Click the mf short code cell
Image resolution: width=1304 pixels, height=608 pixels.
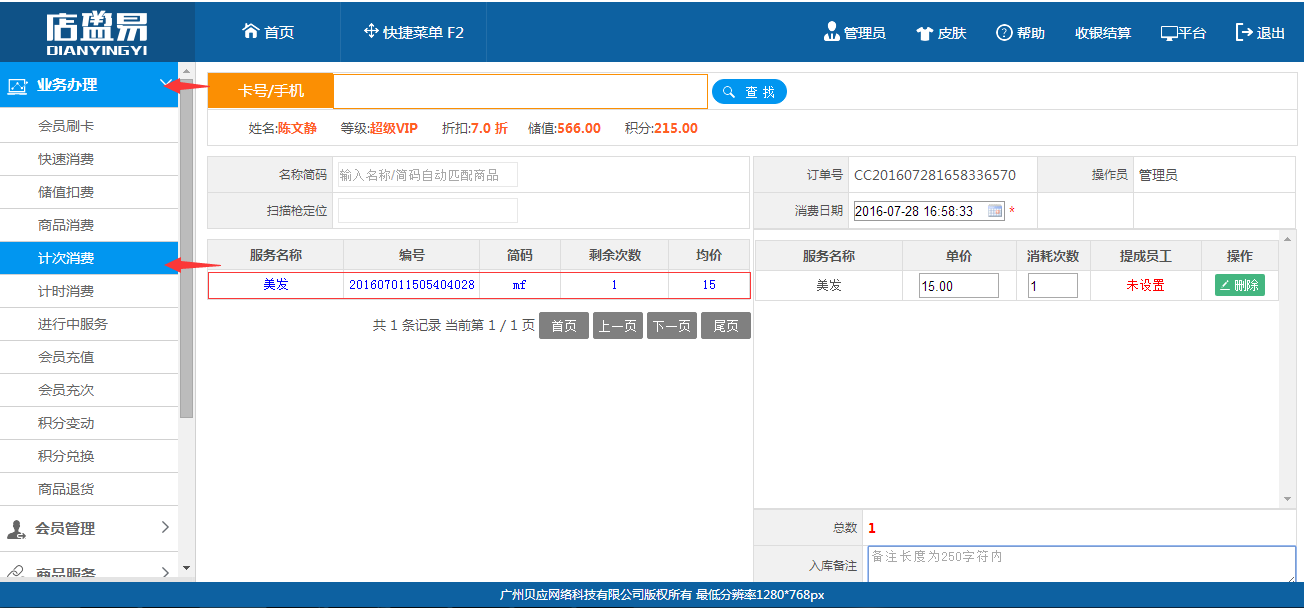pyautogui.click(x=520, y=285)
